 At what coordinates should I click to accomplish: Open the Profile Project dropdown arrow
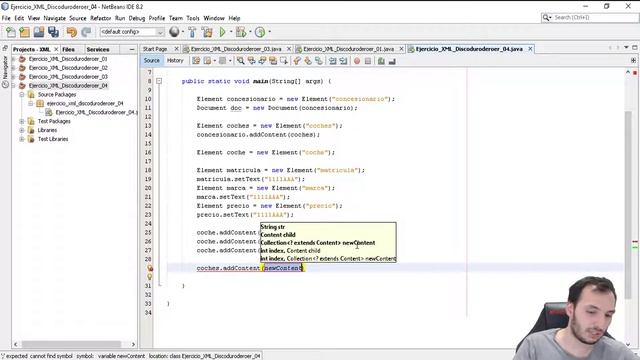(x=269, y=32)
